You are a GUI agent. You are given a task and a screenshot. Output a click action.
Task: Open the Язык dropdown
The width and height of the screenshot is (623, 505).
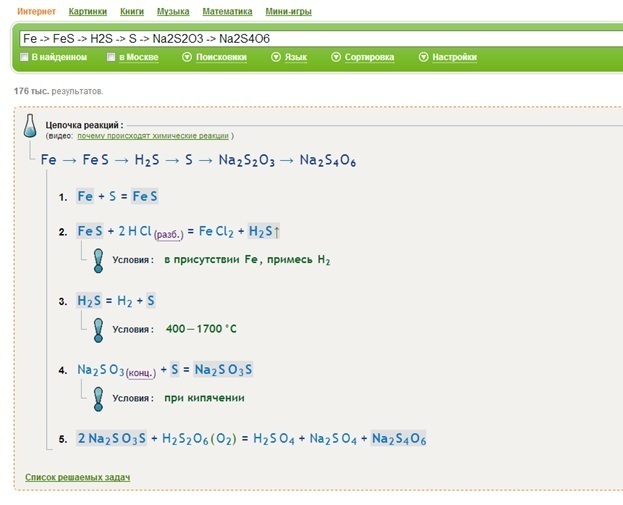pos(289,57)
